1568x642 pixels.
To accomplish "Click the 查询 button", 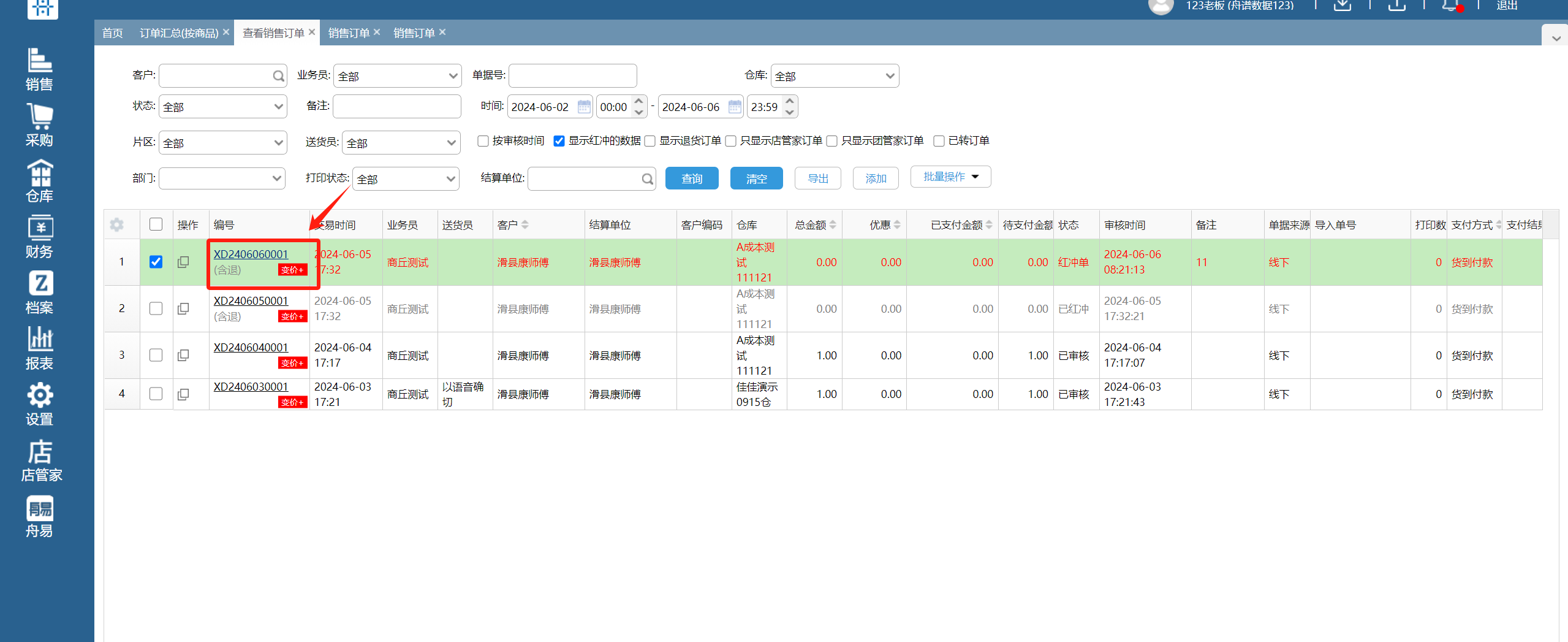I will pos(691,178).
